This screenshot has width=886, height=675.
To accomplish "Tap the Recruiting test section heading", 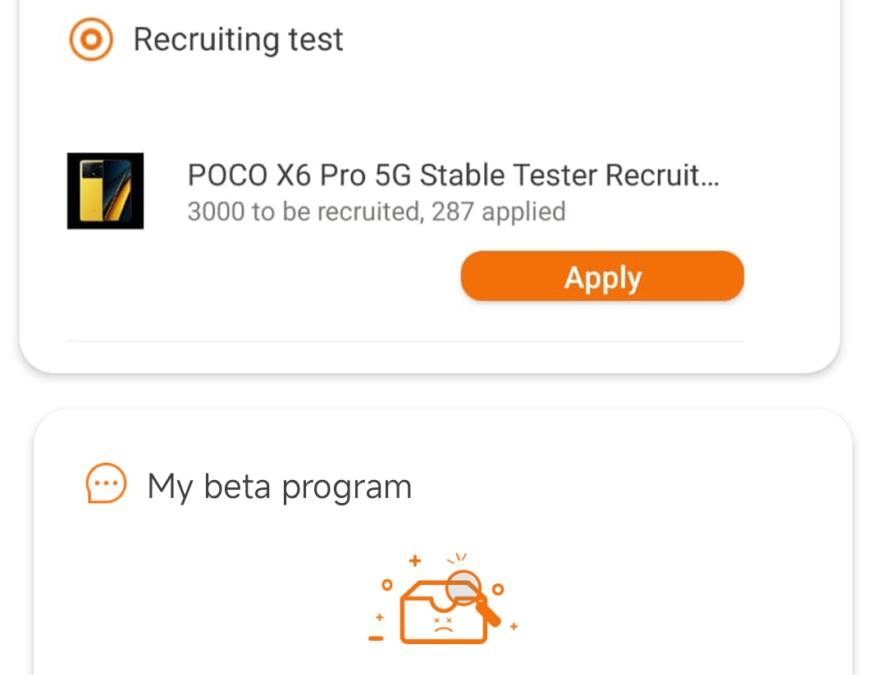I will click(238, 40).
